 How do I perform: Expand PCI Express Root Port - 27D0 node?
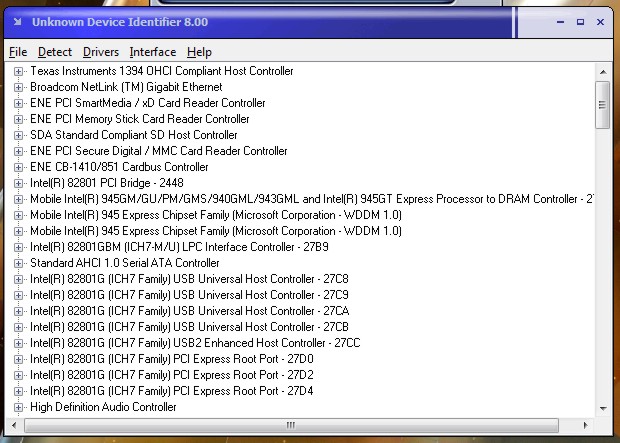18,360
